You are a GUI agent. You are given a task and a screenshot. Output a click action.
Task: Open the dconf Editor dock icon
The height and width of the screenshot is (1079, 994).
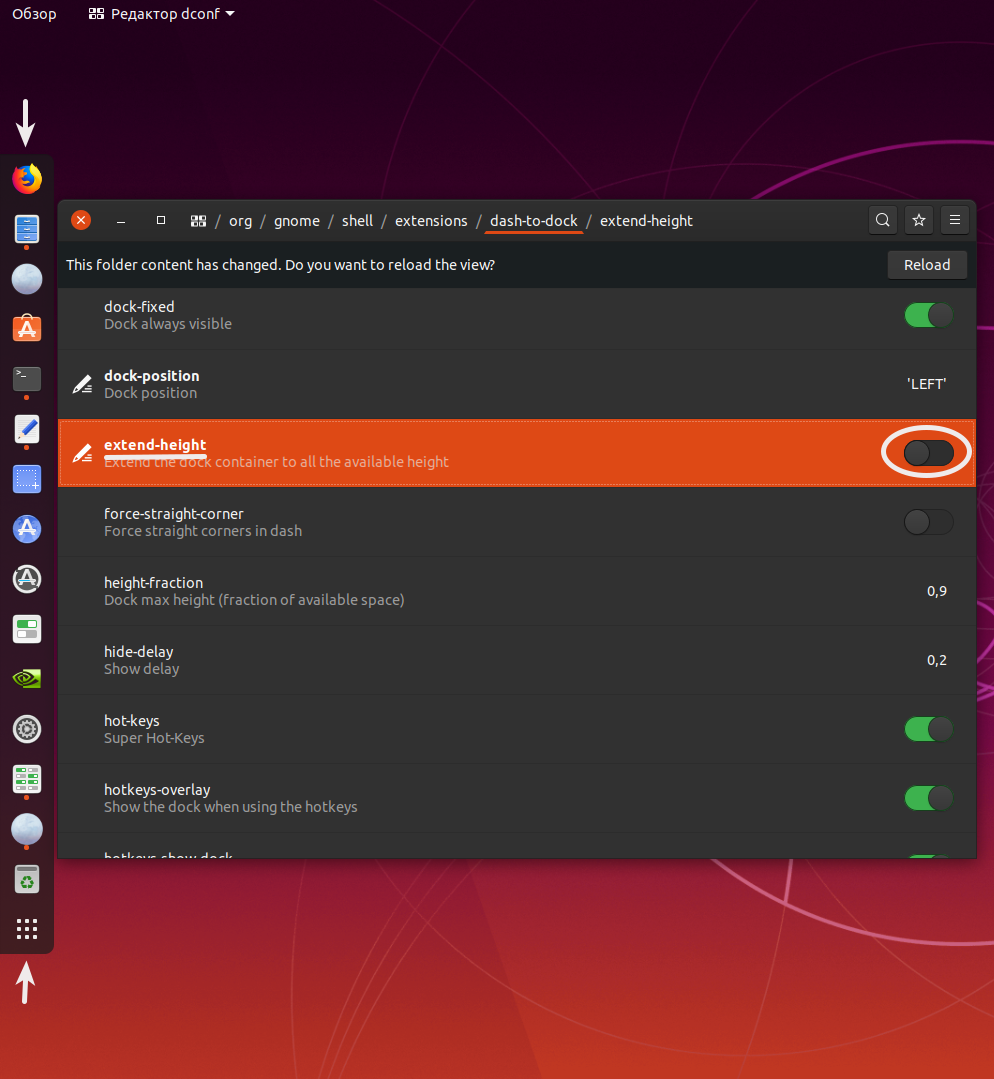point(27,779)
